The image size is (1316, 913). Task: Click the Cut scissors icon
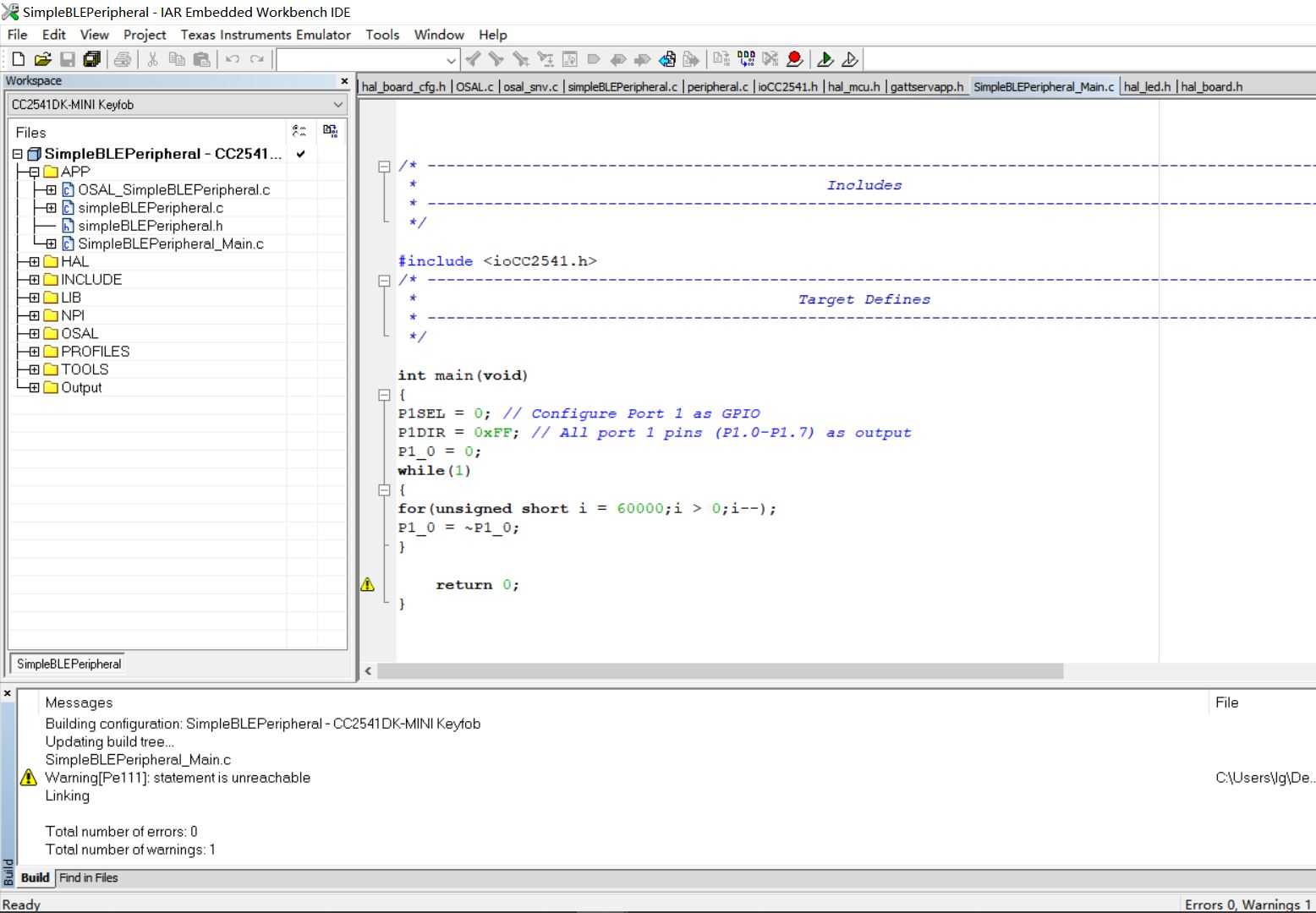click(x=153, y=59)
